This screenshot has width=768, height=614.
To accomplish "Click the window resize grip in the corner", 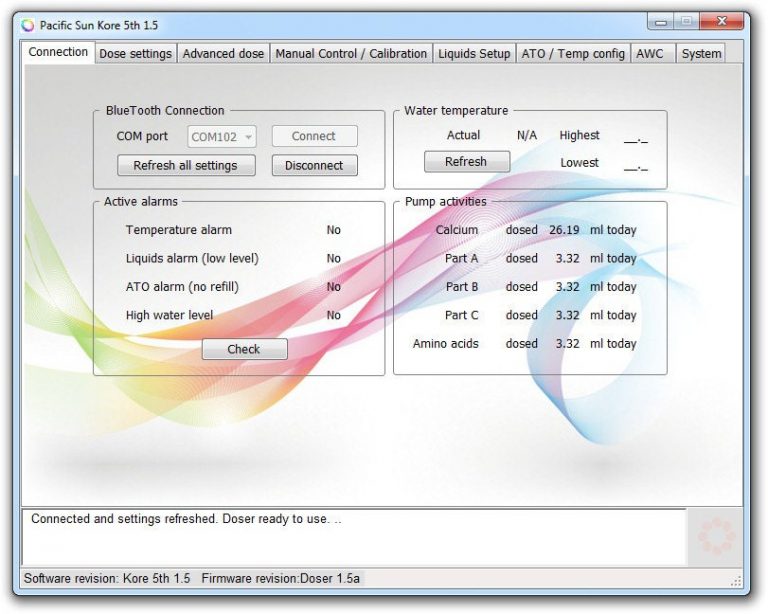I will (737, 579).
